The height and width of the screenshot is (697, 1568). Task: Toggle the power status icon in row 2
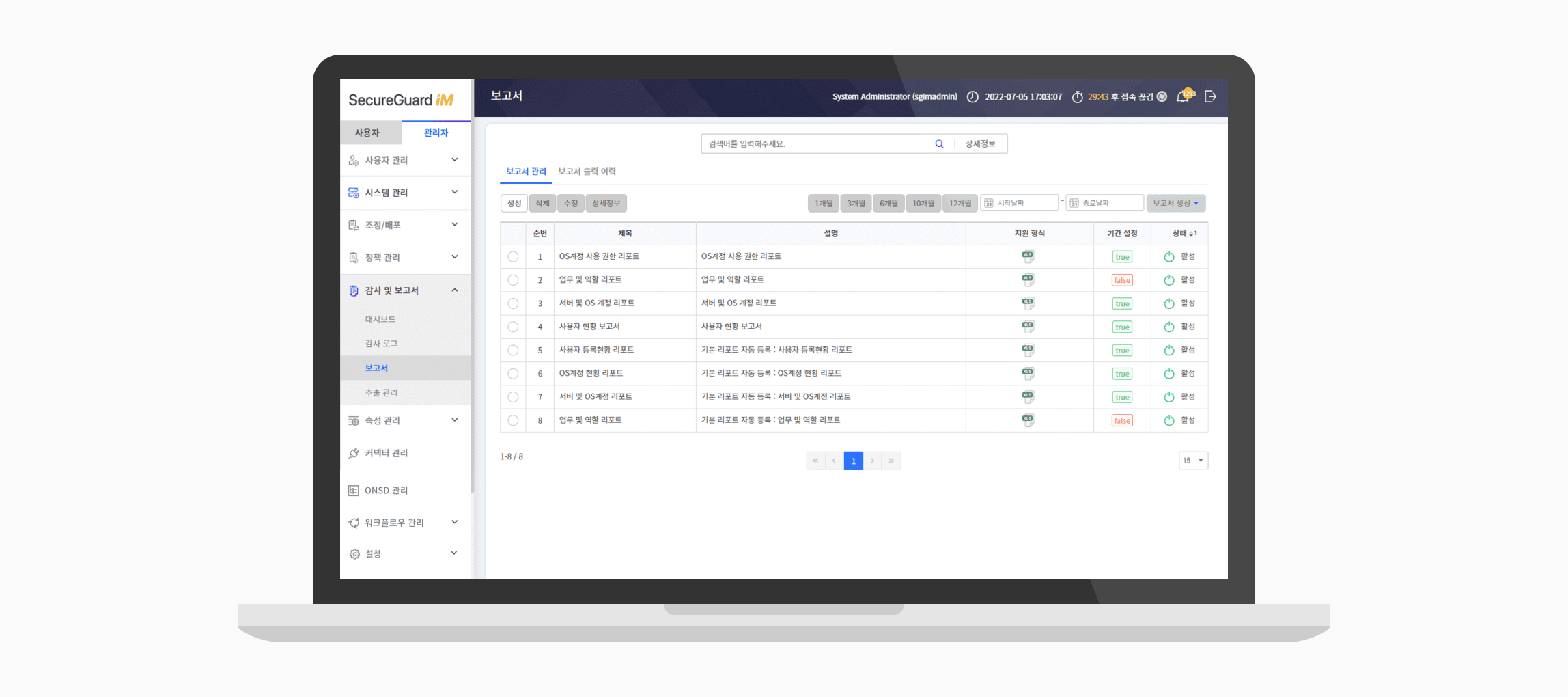coord(1168,280)
